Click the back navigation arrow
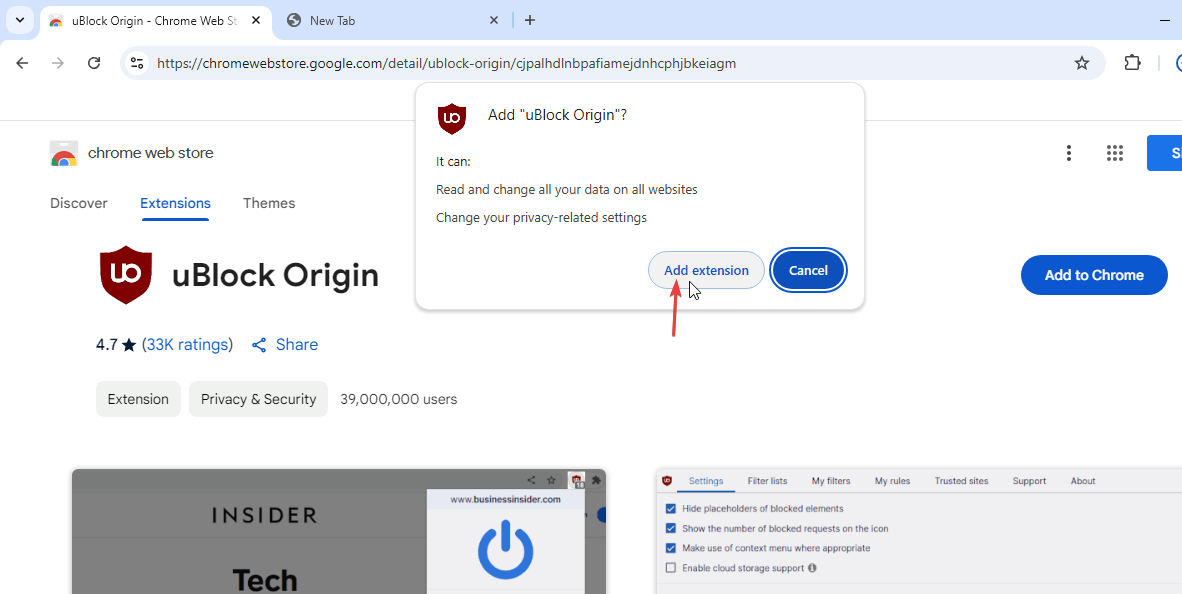Image resolution: width=1182 pixels, height=594 pixels. (22, 63)
